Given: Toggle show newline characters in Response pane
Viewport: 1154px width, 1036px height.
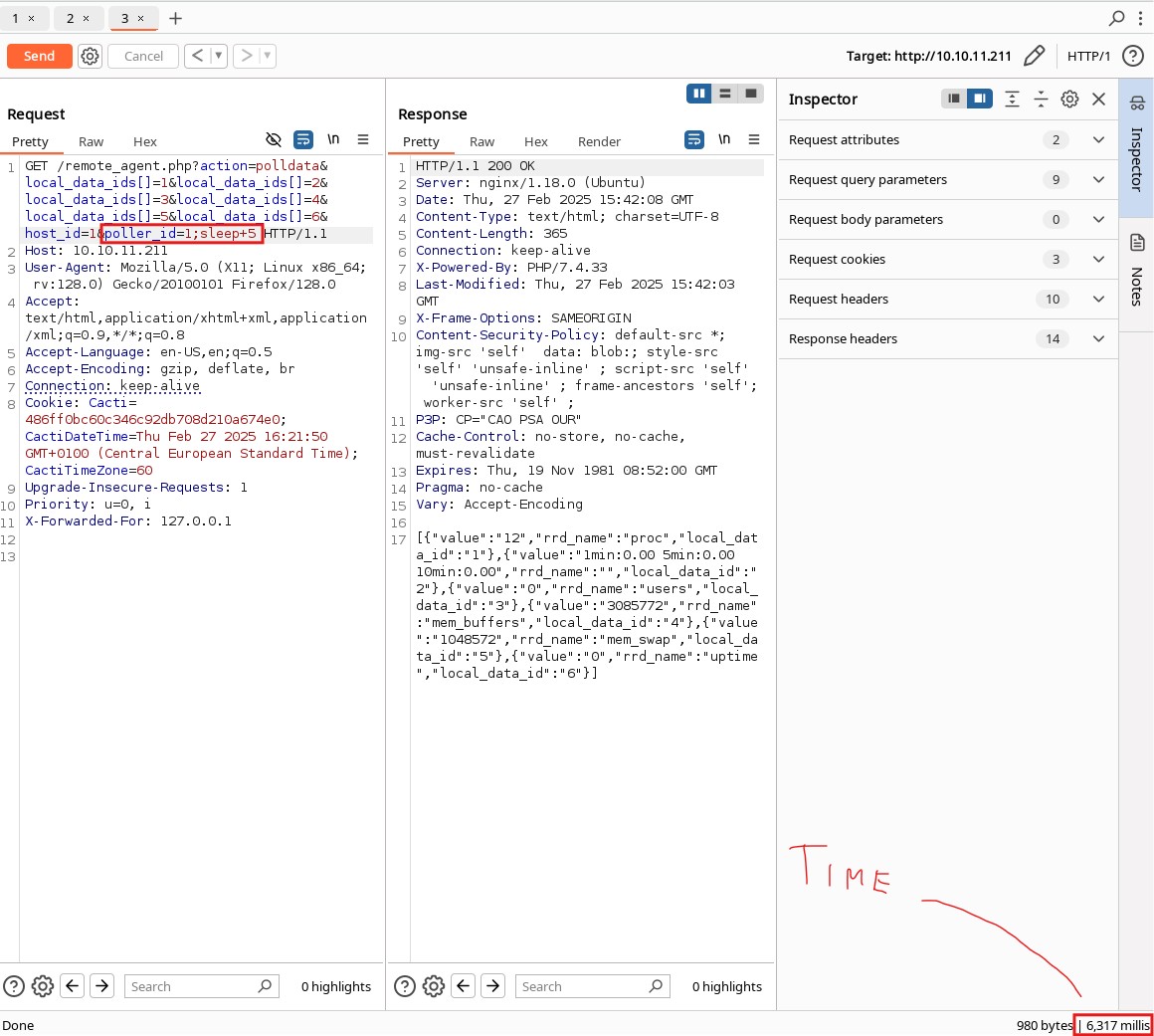Looking at the screenshot, I should click(724, 139).
